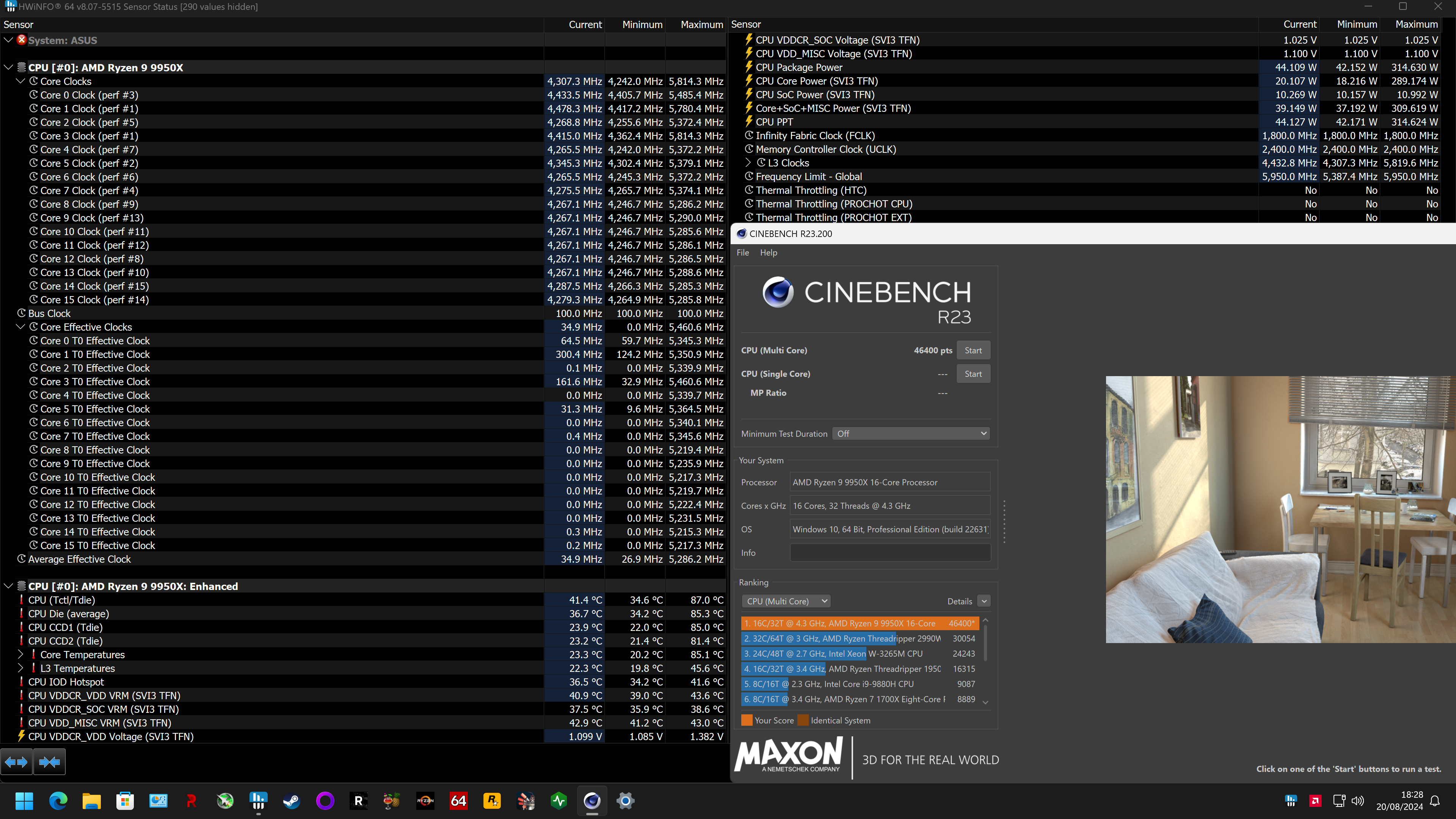Open the File menu in Cinebench

coord(743,253)
